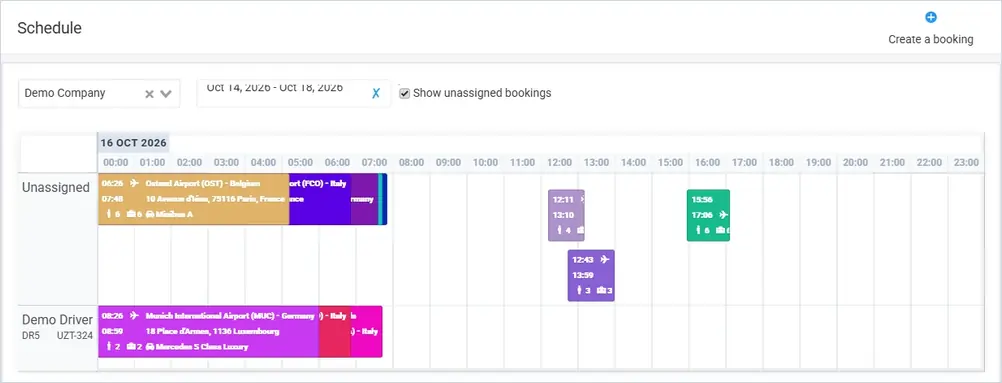1002x383 pixels.
Task: Click the blue plus Create a booking icon
Action: point(931,17)
